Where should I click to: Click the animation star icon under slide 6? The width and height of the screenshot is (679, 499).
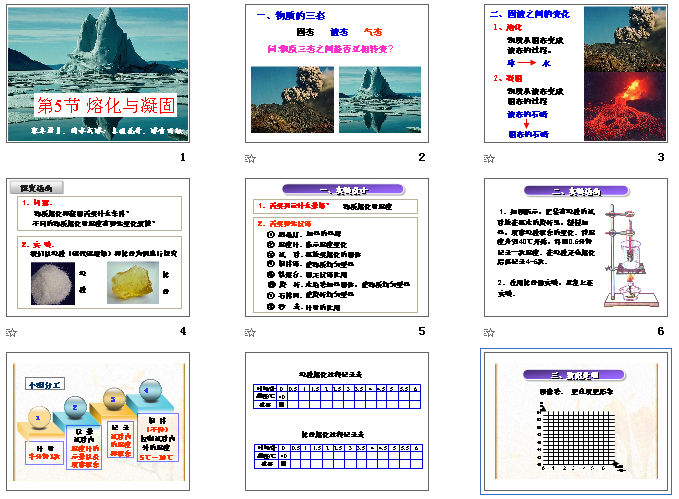489,332
